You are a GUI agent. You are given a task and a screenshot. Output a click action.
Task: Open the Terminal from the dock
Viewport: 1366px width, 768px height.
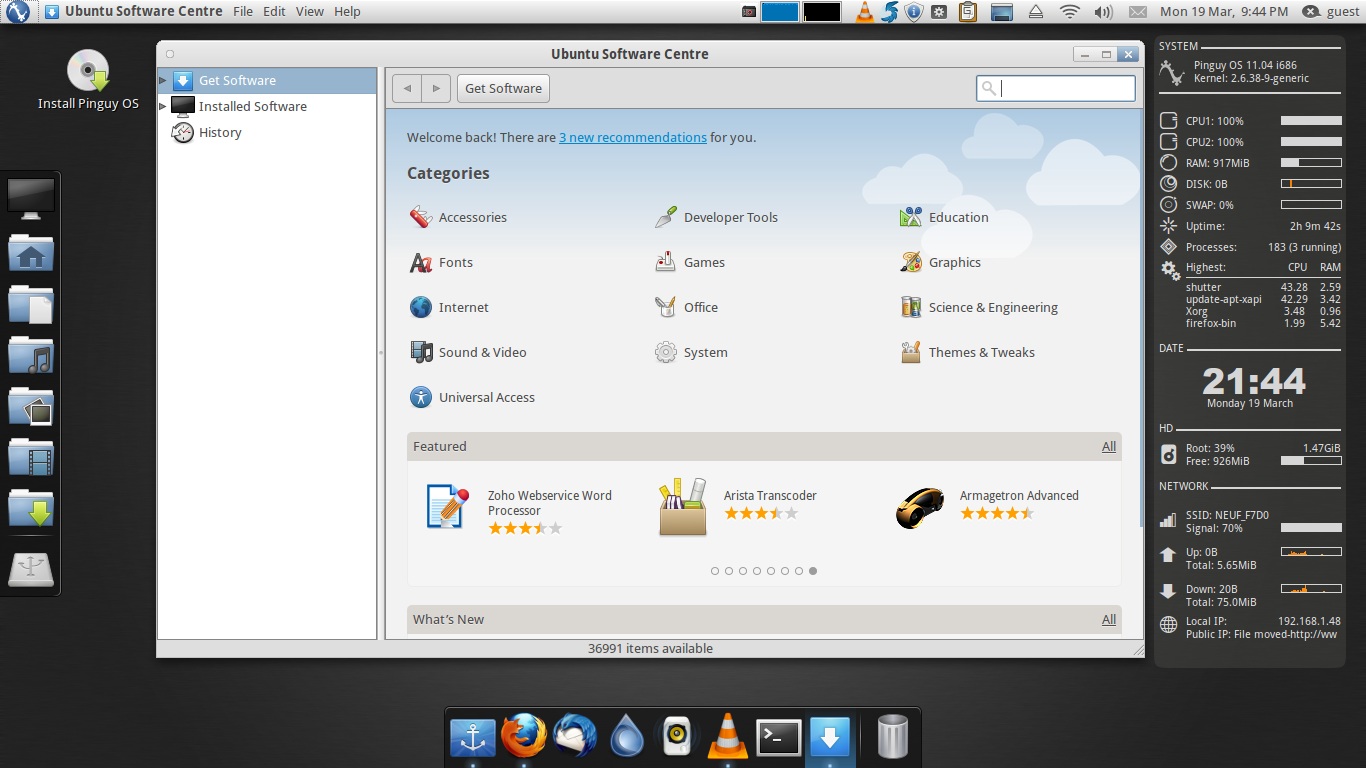778,738
